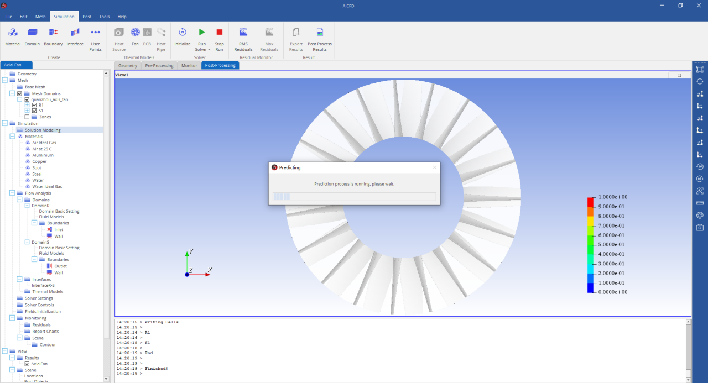Viewport: 709px width, 384px height.
Task: Switch to the Monitor view tab
Action: click(x=189, y=66)
